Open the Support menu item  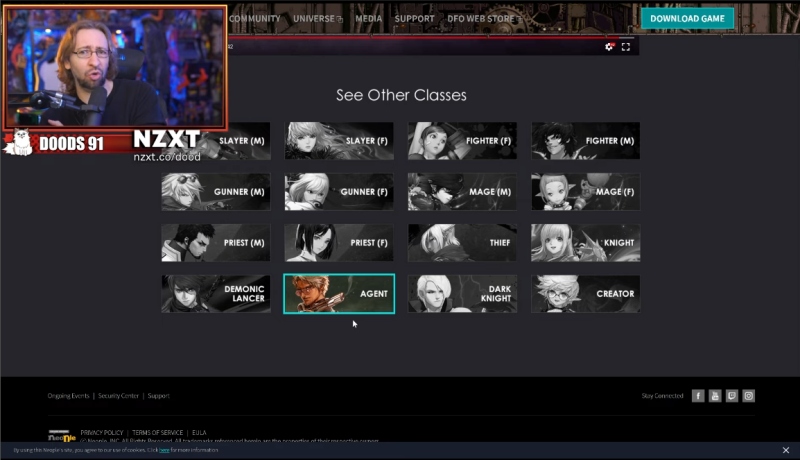(414, 18)
